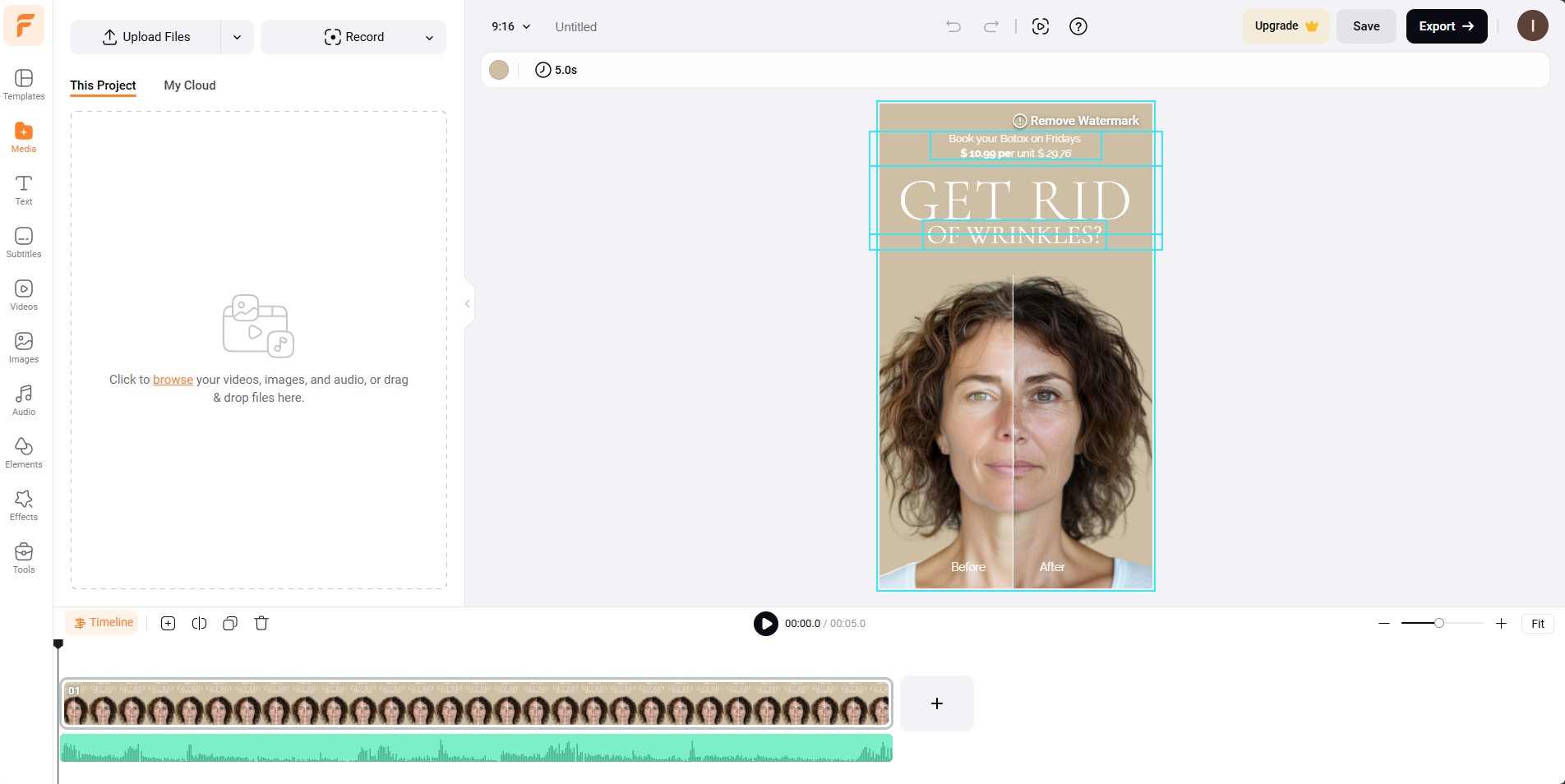This screenshot has height=784, width=1565.
Task: Click the Untitled project name field
Action: pyautogui.click(x=576, y=26)
